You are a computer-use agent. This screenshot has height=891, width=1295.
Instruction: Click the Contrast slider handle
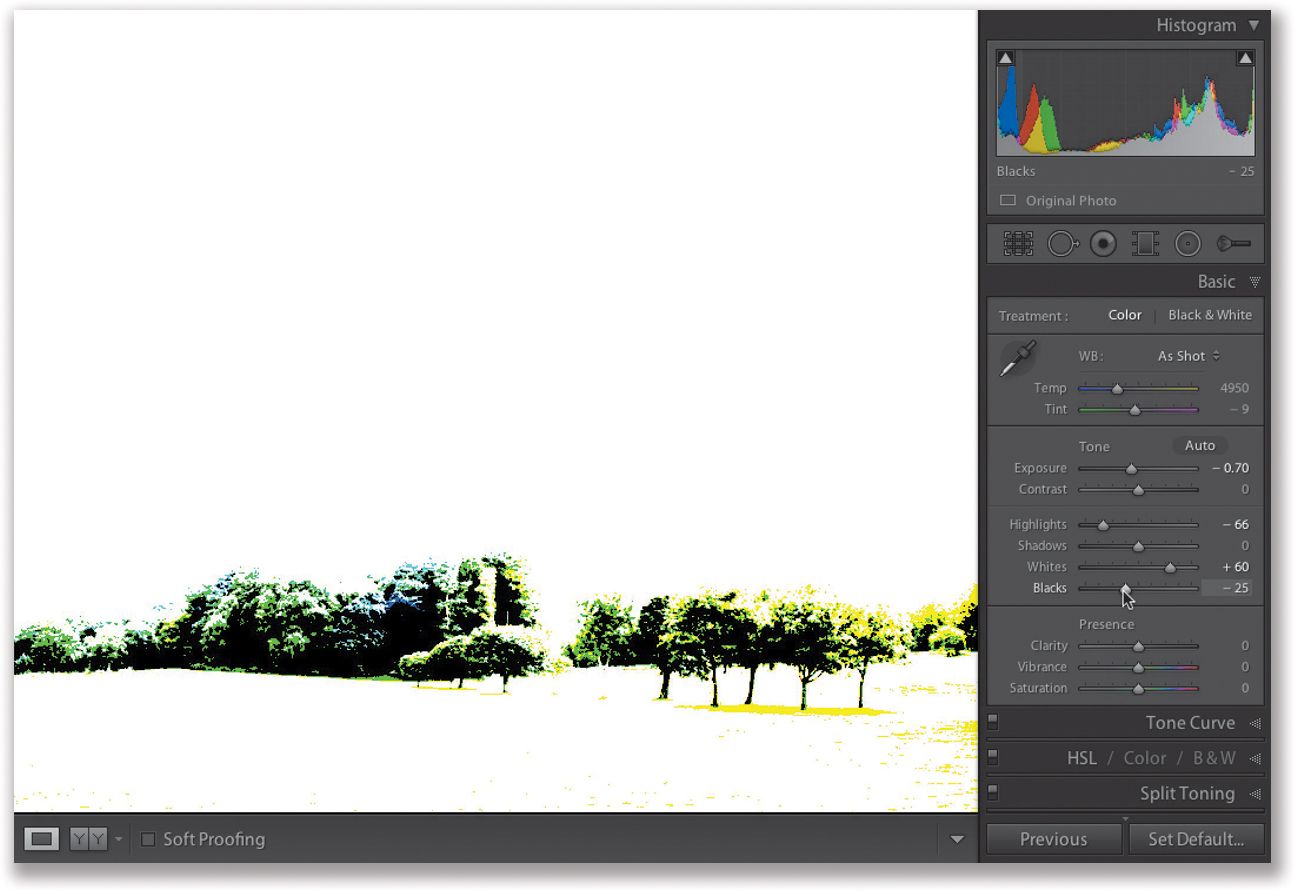point(1138,490)
